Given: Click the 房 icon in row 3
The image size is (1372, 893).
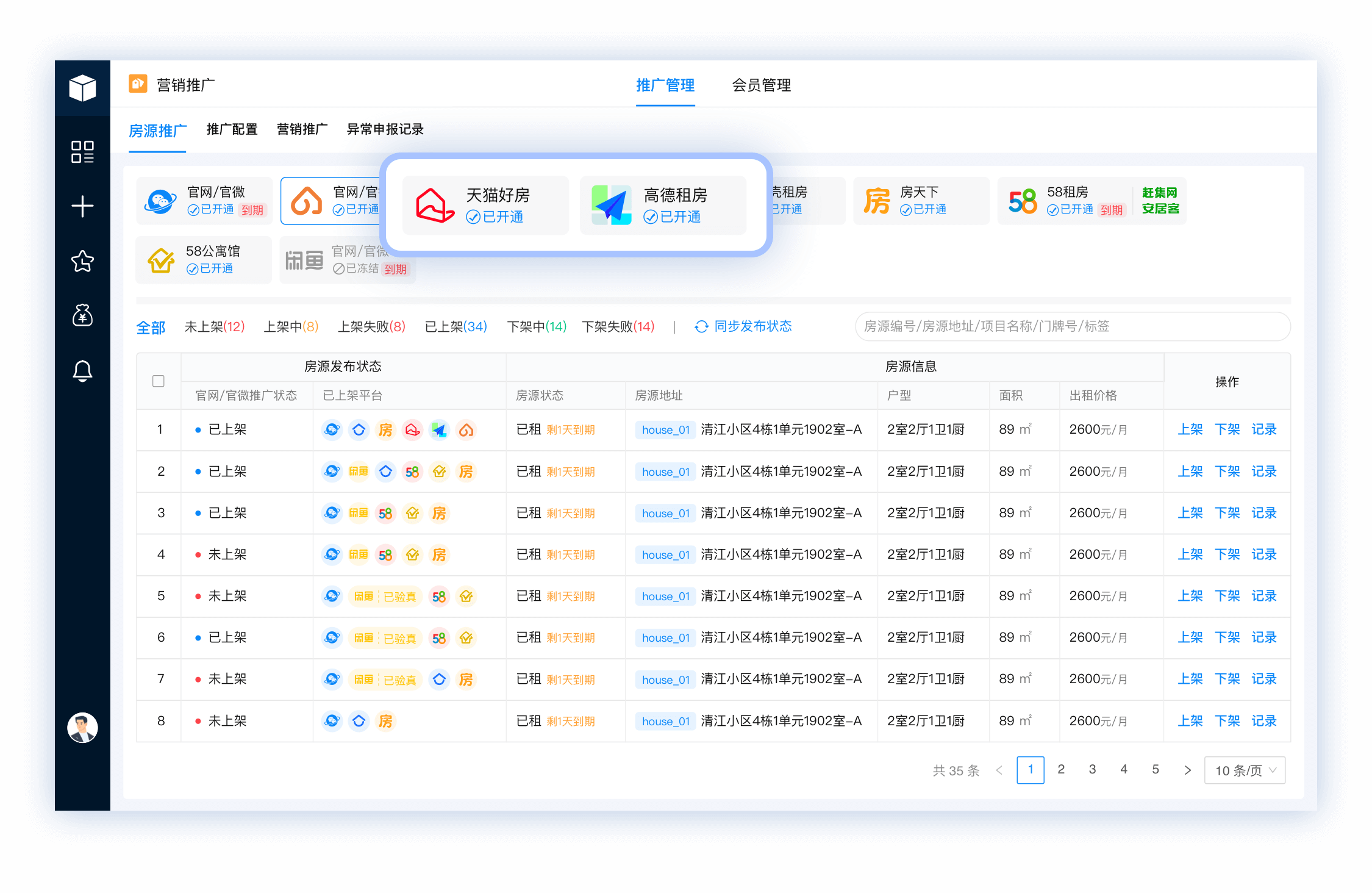Looking at the screenshot, I should tap(440, 513).
